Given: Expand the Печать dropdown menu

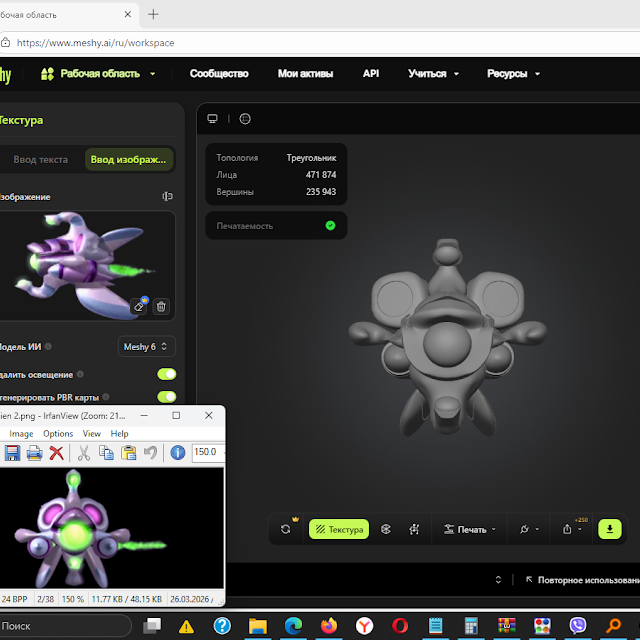Looking at the screenshot, I should (470, 529).
